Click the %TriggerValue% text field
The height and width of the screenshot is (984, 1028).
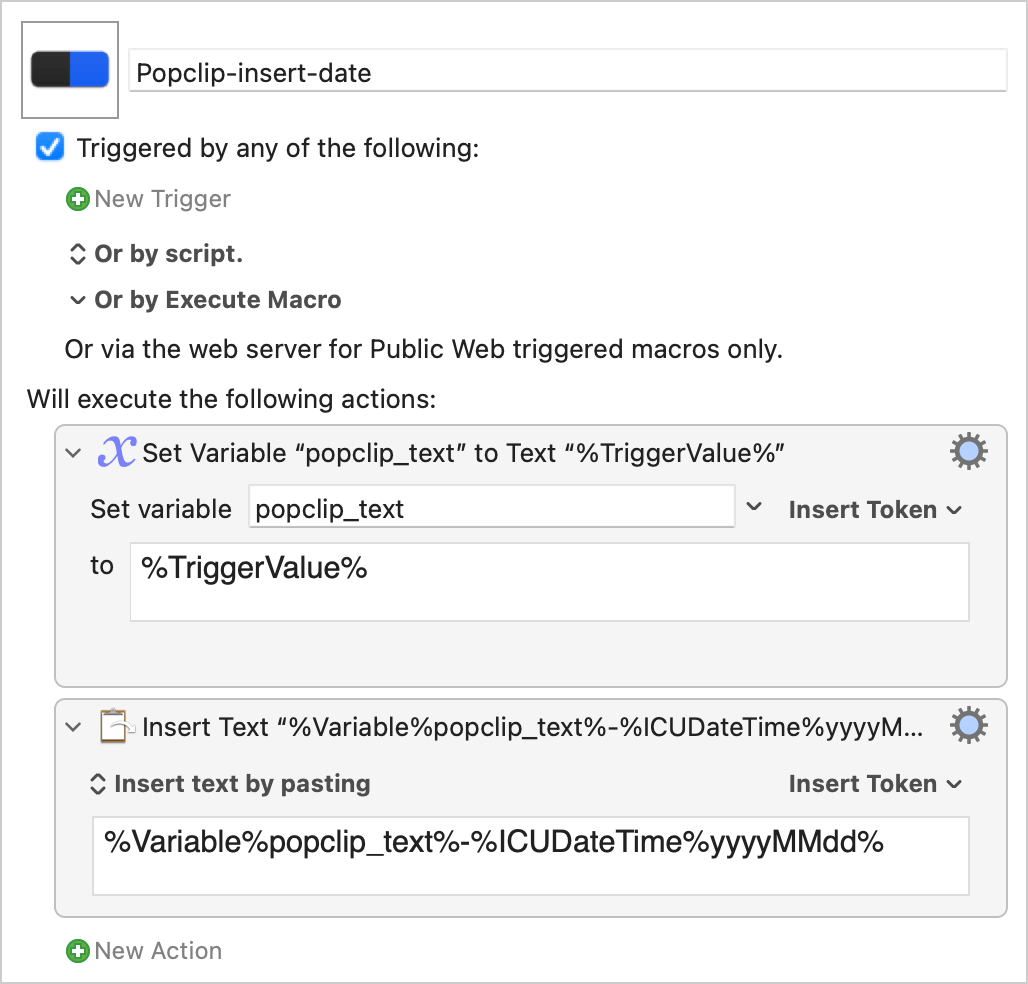click(549, 581)
